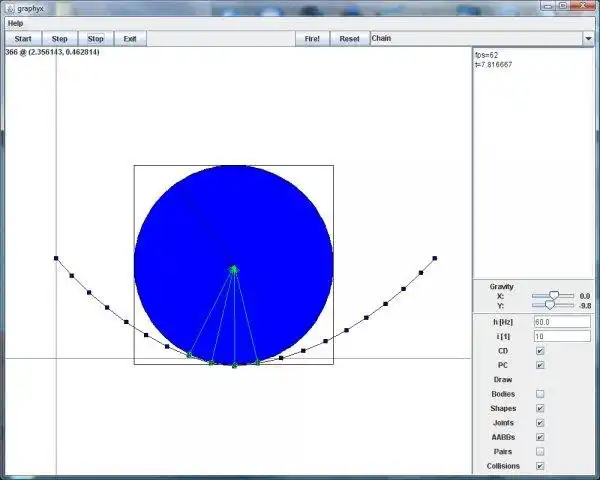Screen dimensions: 600x480
Task: Click the Exit button
Action: [x=130, y=39]
